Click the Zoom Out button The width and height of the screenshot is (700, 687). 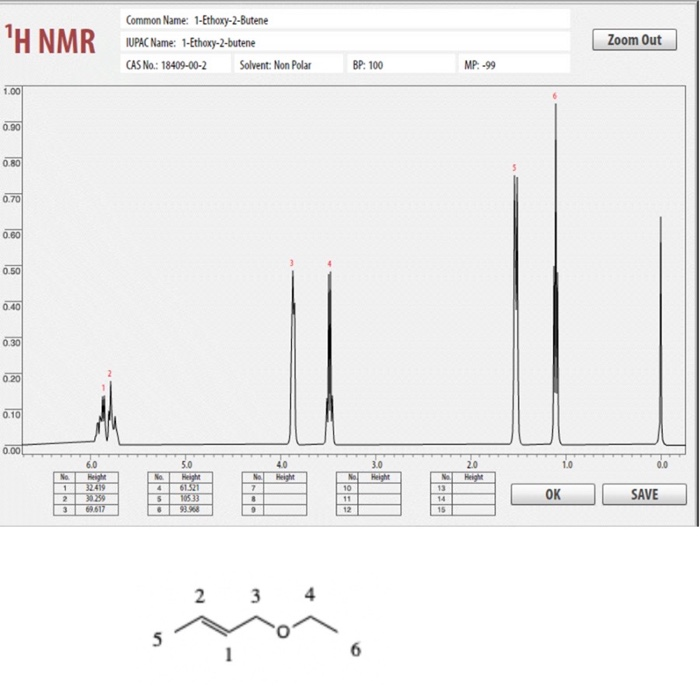(634, 40)
